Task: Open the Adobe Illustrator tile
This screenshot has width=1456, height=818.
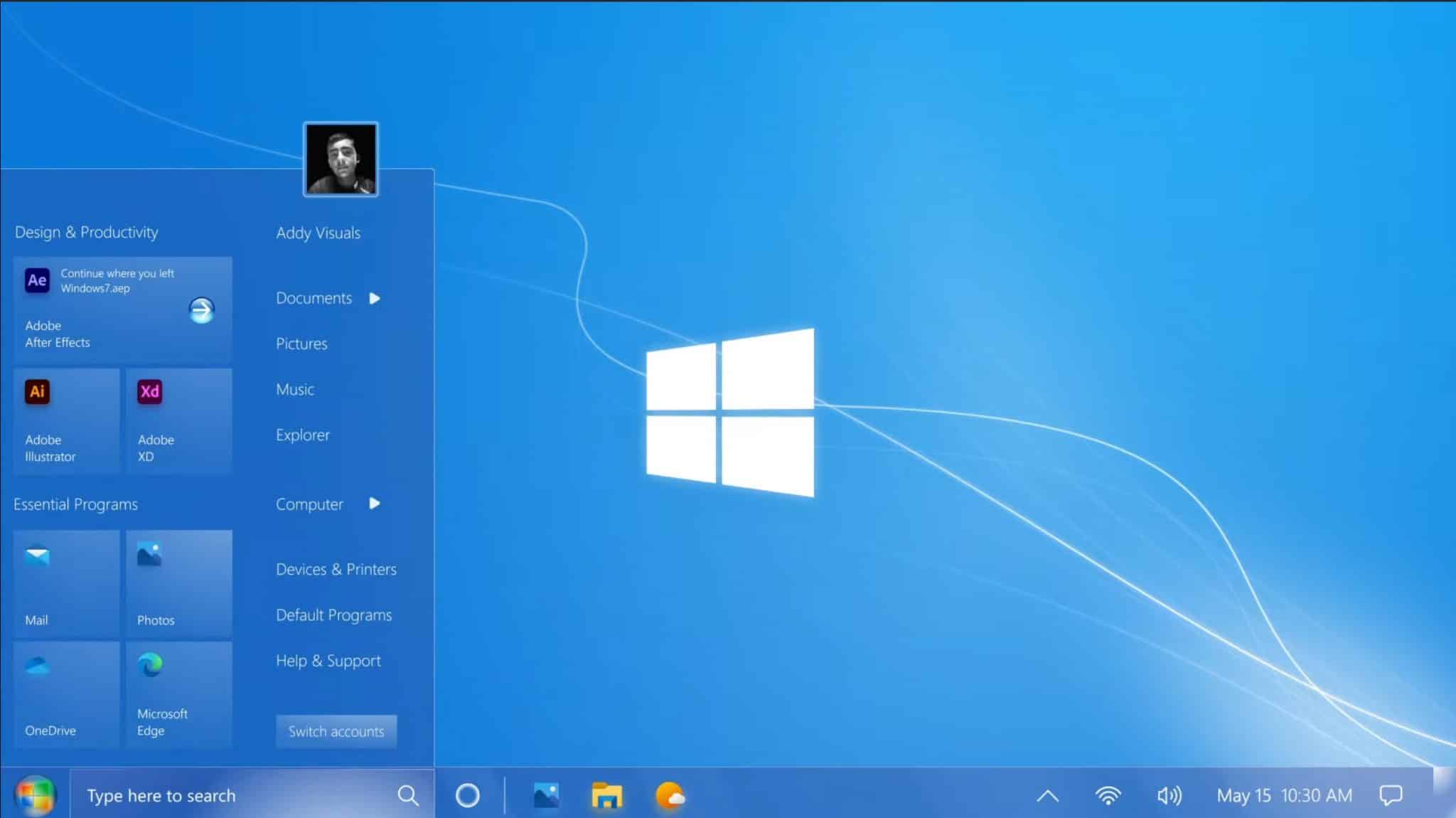Action: (66, 420)
